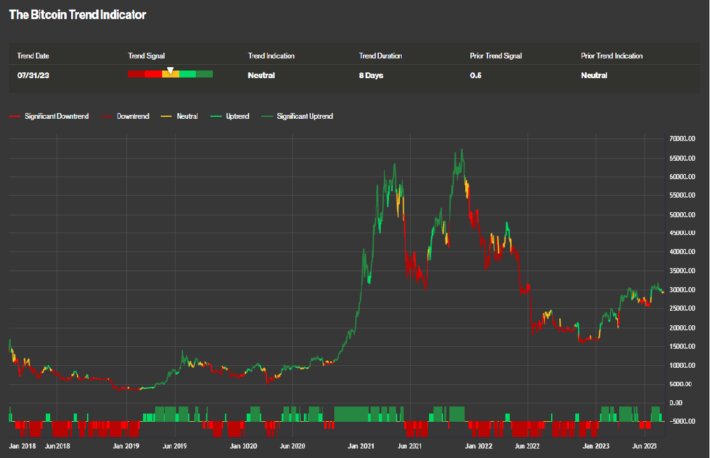
Task: Select the prior trend signal value 0.6
Action: click(475, 75)
